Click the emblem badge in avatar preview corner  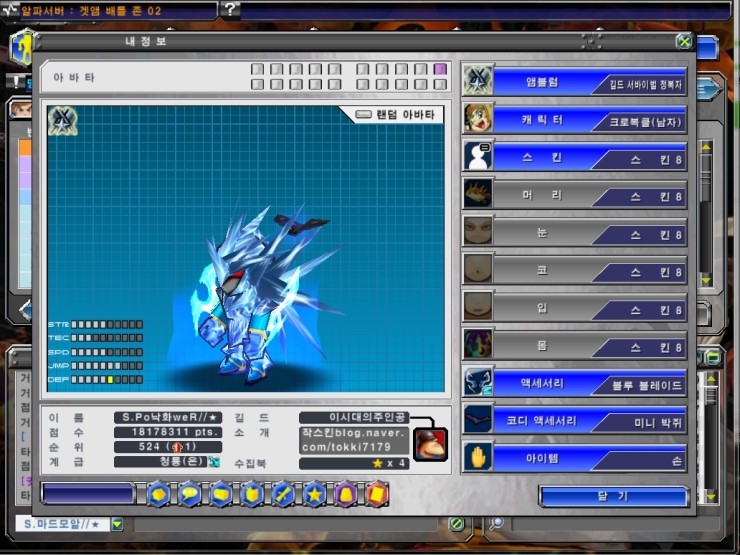point(63,121)
